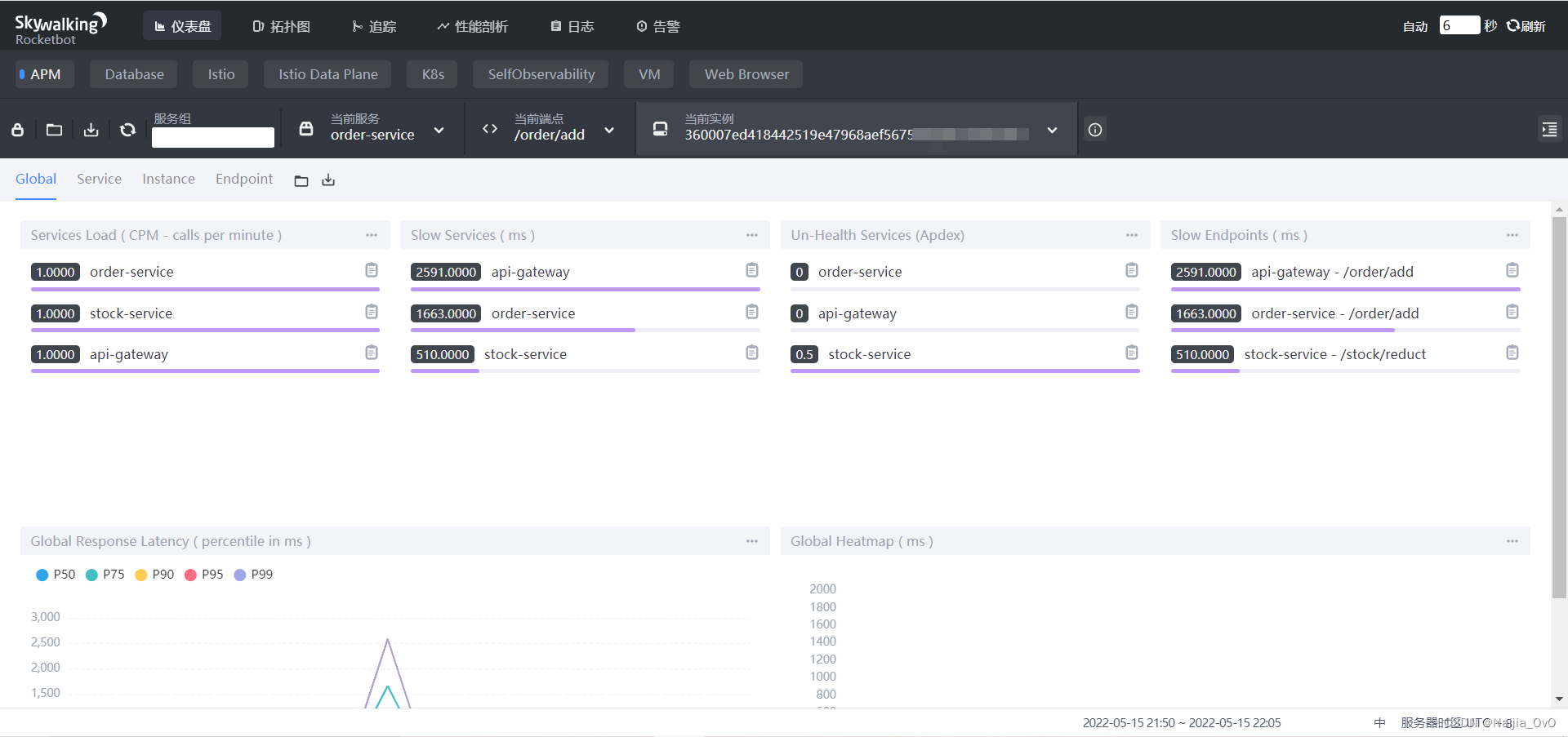The image size is (1568, 737).
Task: Copy order-service name in Un-Health Services
Action: (1132, 270)
